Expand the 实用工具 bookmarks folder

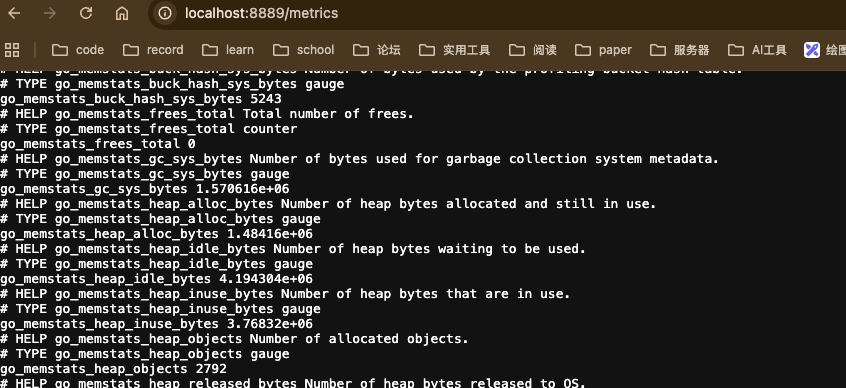(x=455, y=50)
